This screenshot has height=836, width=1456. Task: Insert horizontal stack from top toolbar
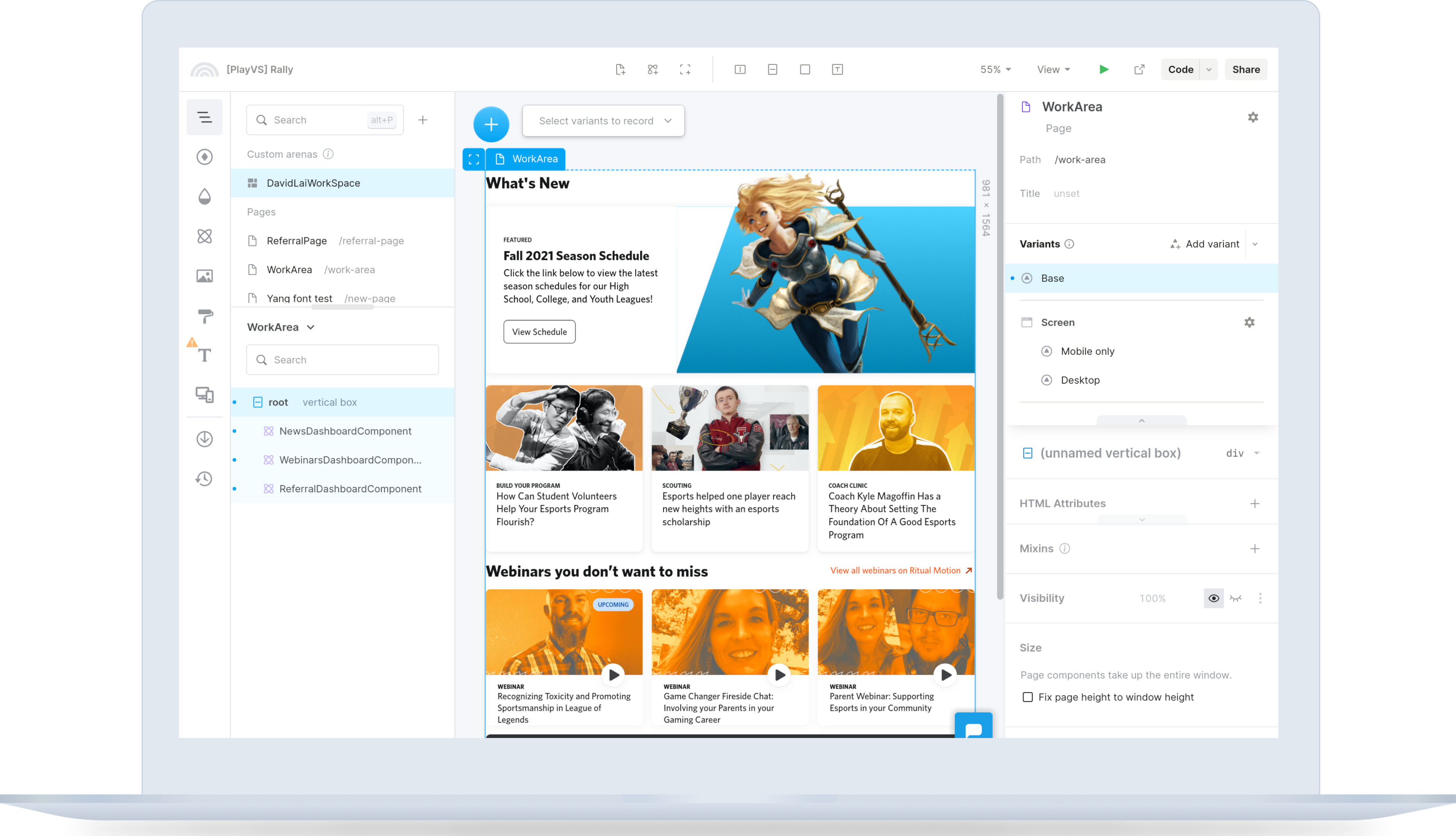coord(740,69)
